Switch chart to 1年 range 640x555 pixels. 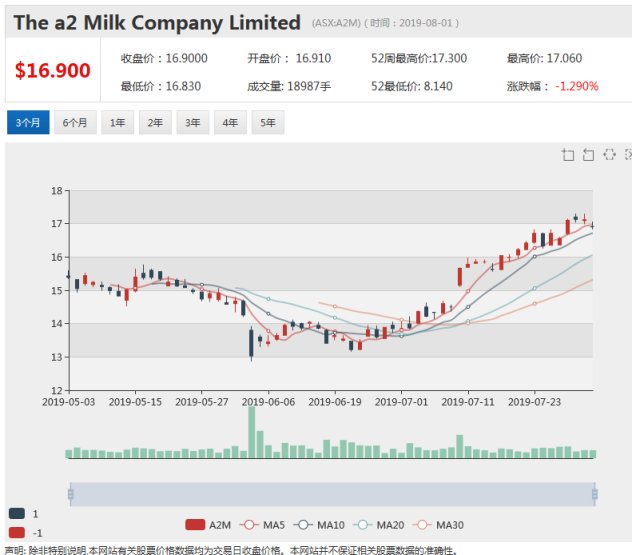tap(118, 122)
